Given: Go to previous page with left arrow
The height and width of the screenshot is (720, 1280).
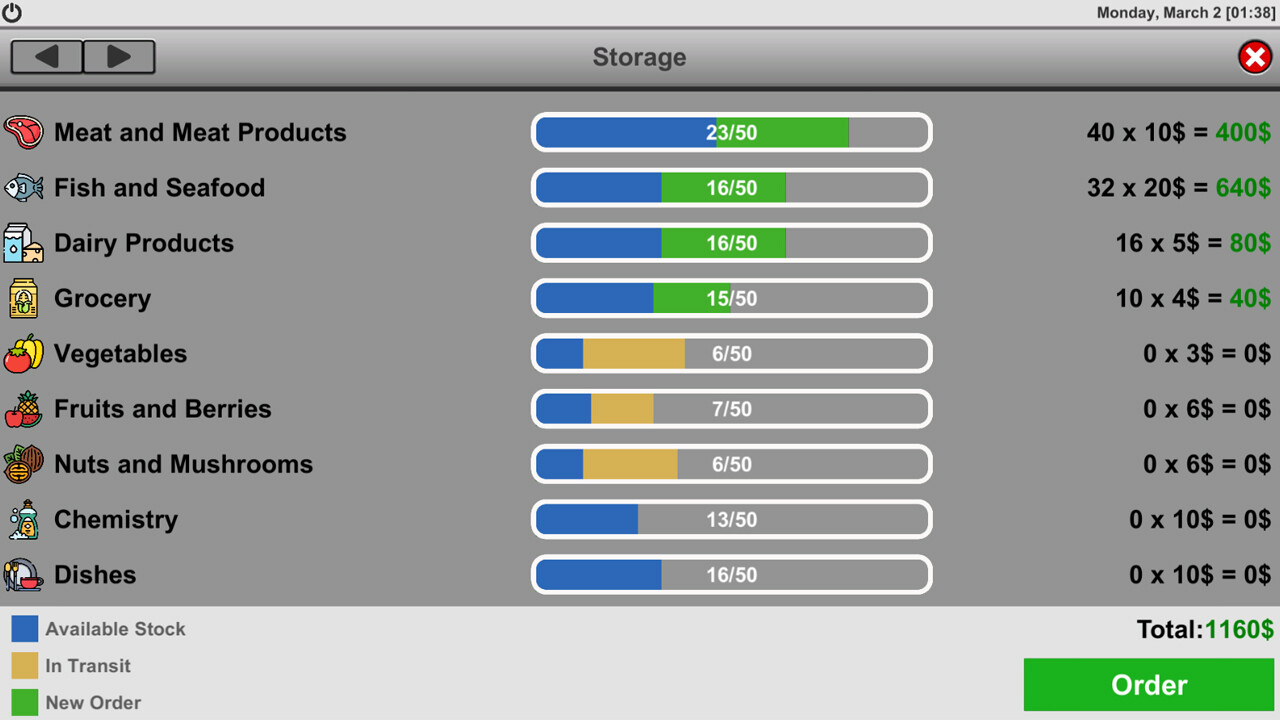Looking at the screenshot, I should tap(46, 57).
